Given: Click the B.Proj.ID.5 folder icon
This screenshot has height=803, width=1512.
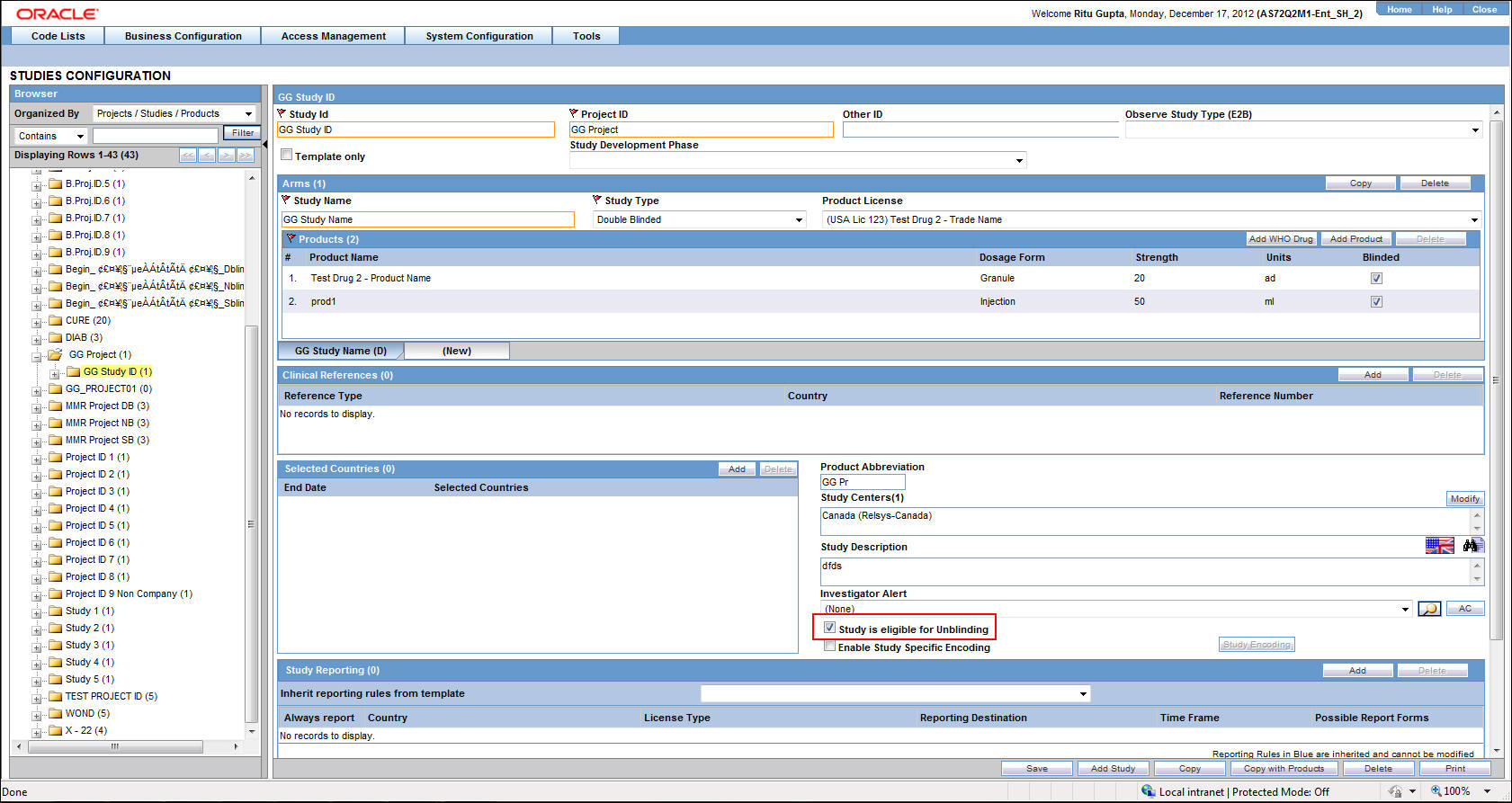Looking at the screenshot, I should pos(56,183).
